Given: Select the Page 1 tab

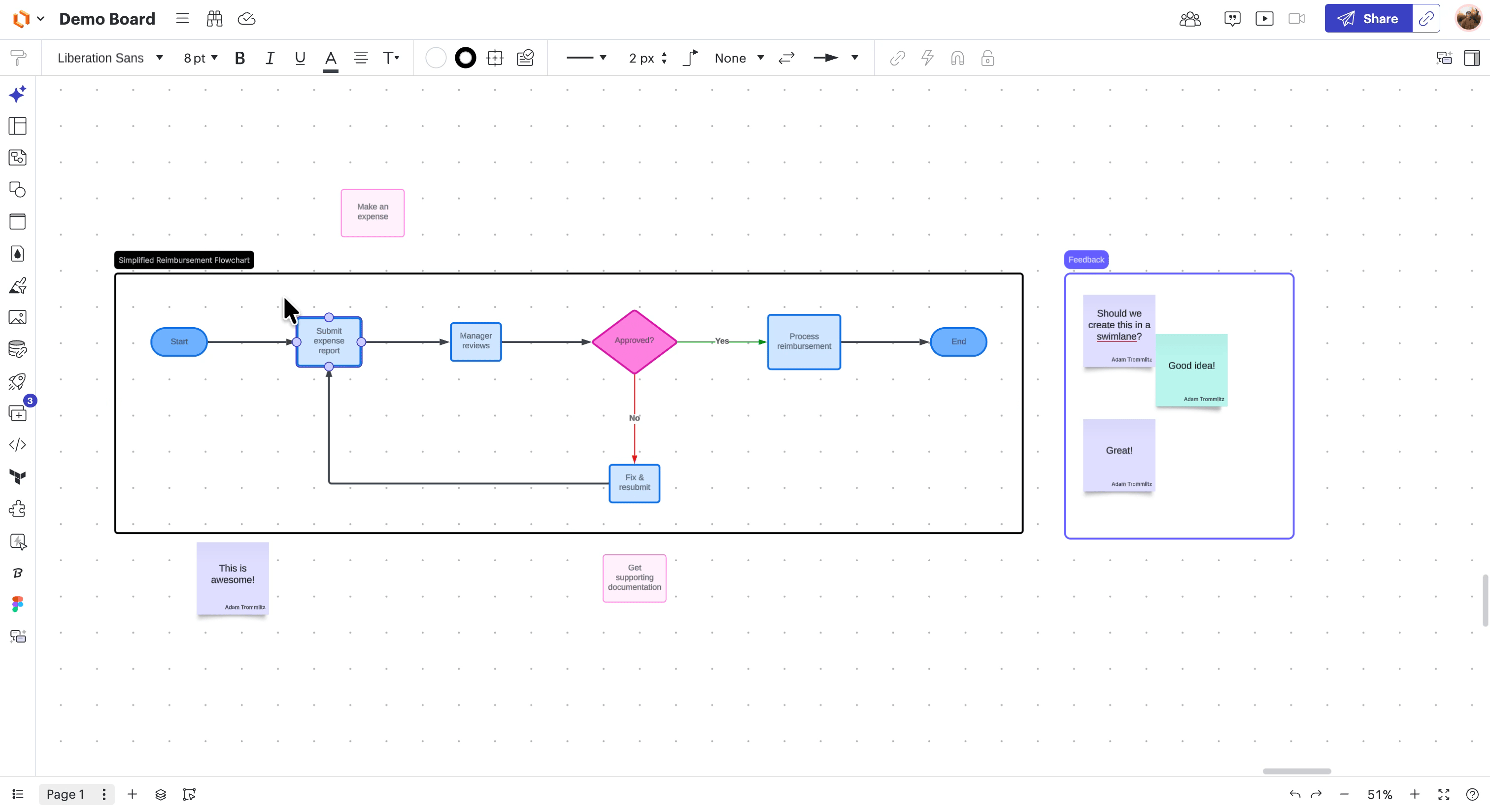Looking at the screenshot, I should tap(65, 795).
